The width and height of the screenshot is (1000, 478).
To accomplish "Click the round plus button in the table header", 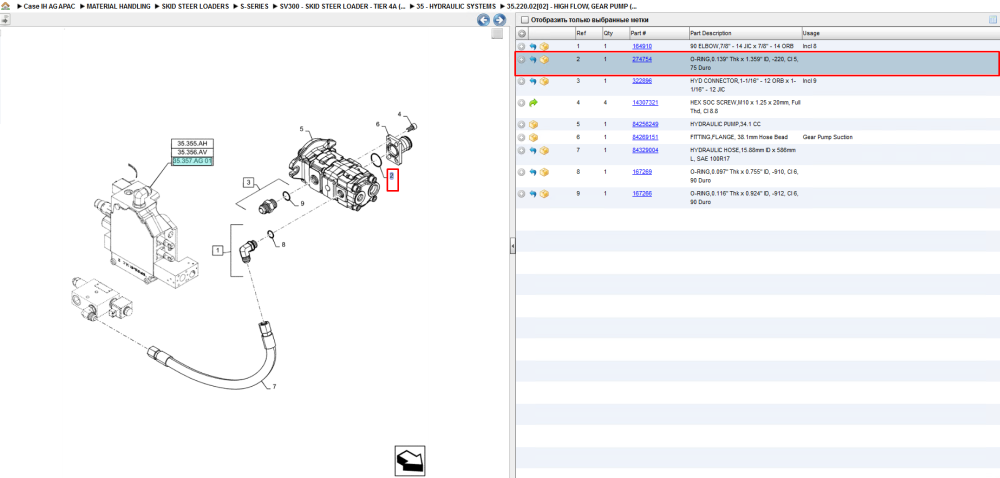I will tap(522, 33).
